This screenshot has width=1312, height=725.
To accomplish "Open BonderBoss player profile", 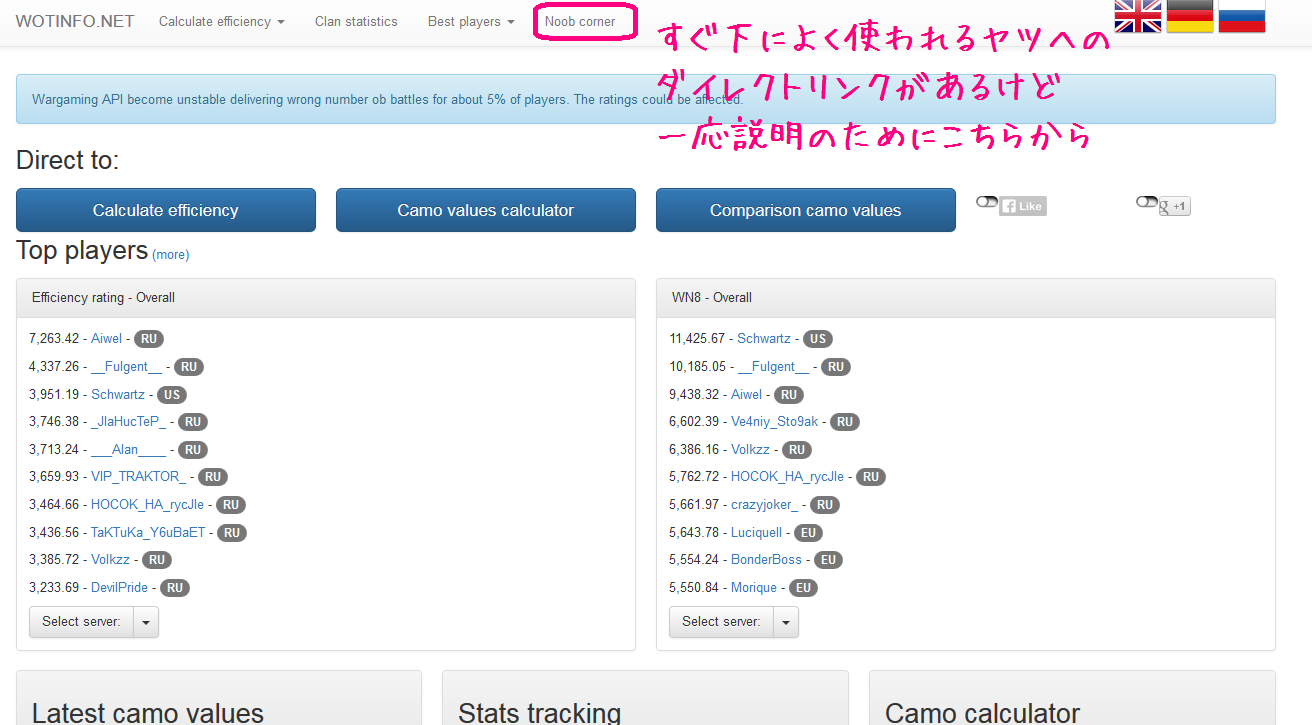I will tap(767, 560).
